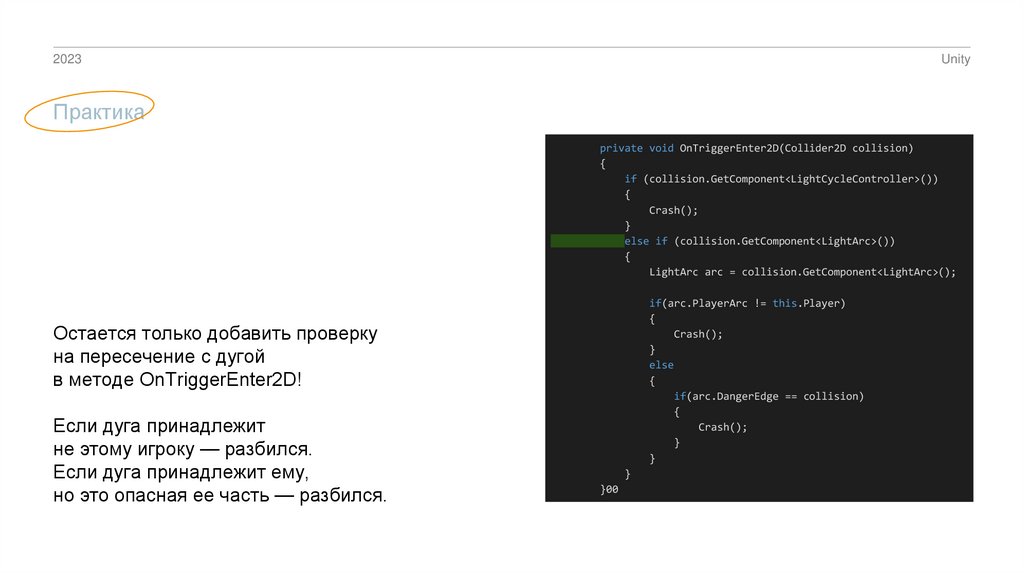The height and width of the screenshot is (574, 1024).
Task: Click the text "Остается только добавить проверку"
Action: [215, 333]
